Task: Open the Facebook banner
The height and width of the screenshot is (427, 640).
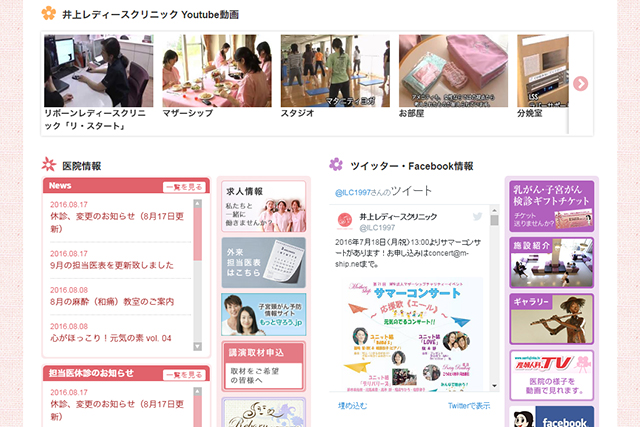Action: click(552, 417)
